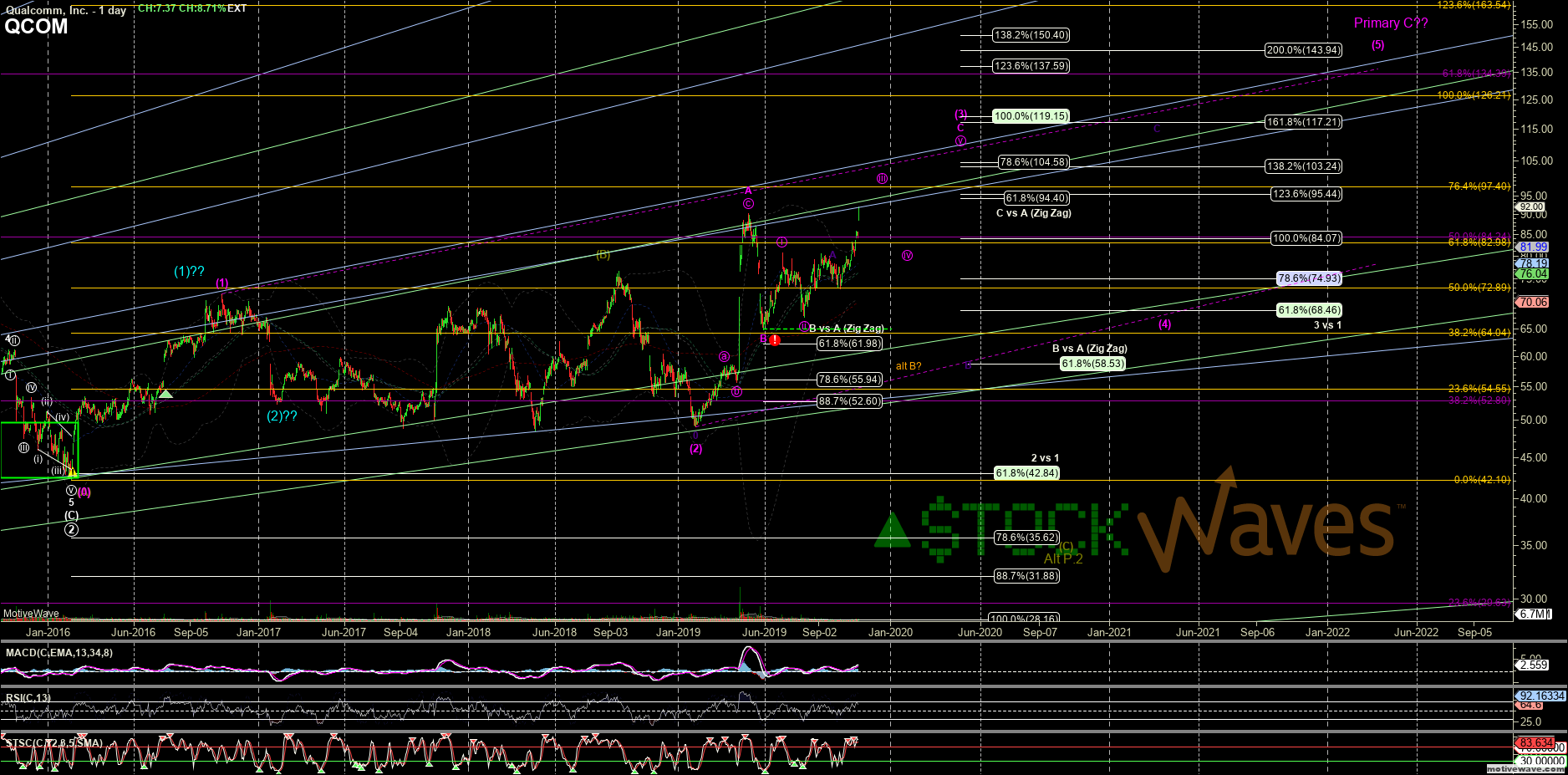Click the '3 vs 1' caption

(x=1327, y=325)
